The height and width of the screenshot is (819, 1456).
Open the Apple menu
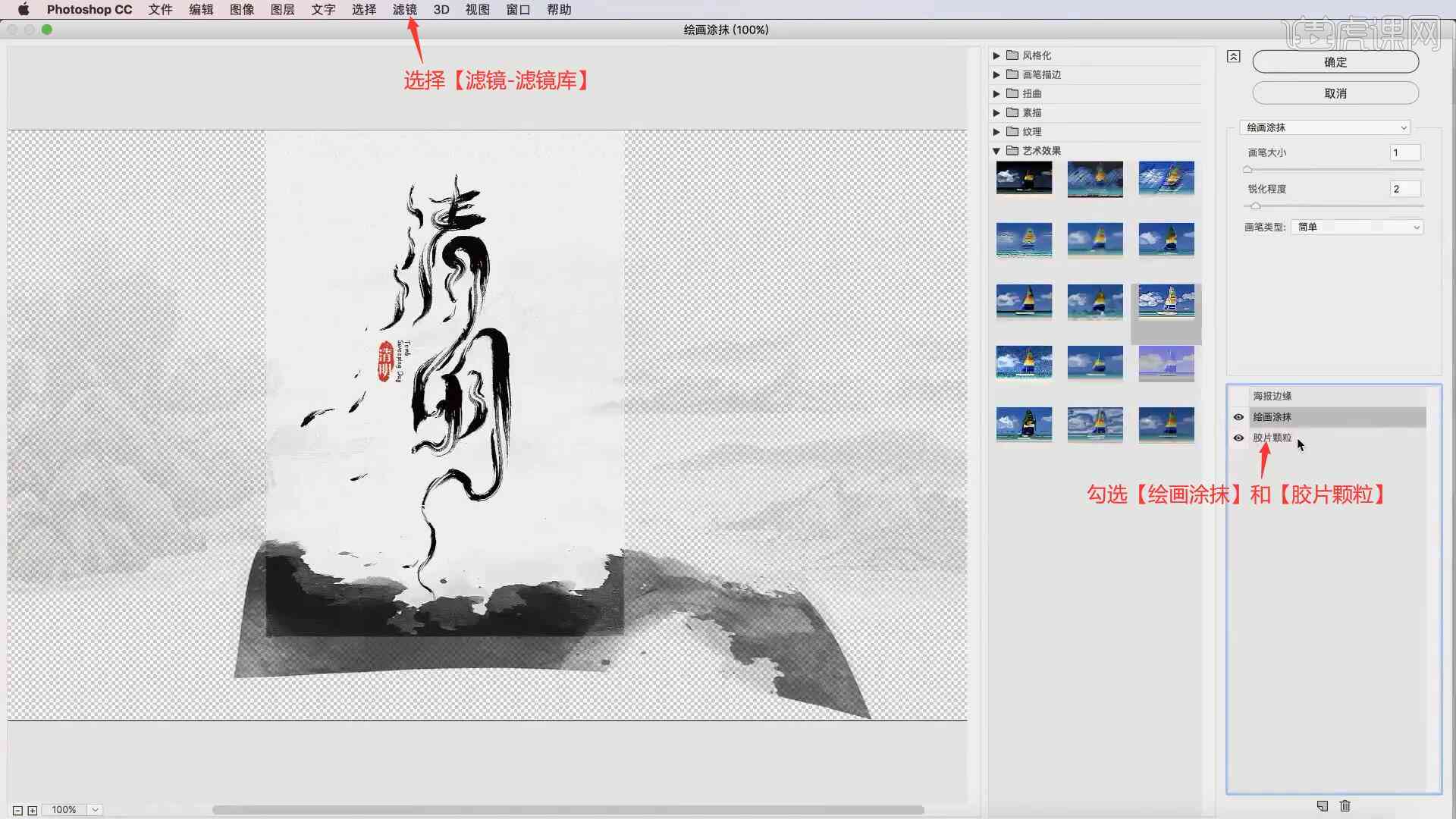24,9
